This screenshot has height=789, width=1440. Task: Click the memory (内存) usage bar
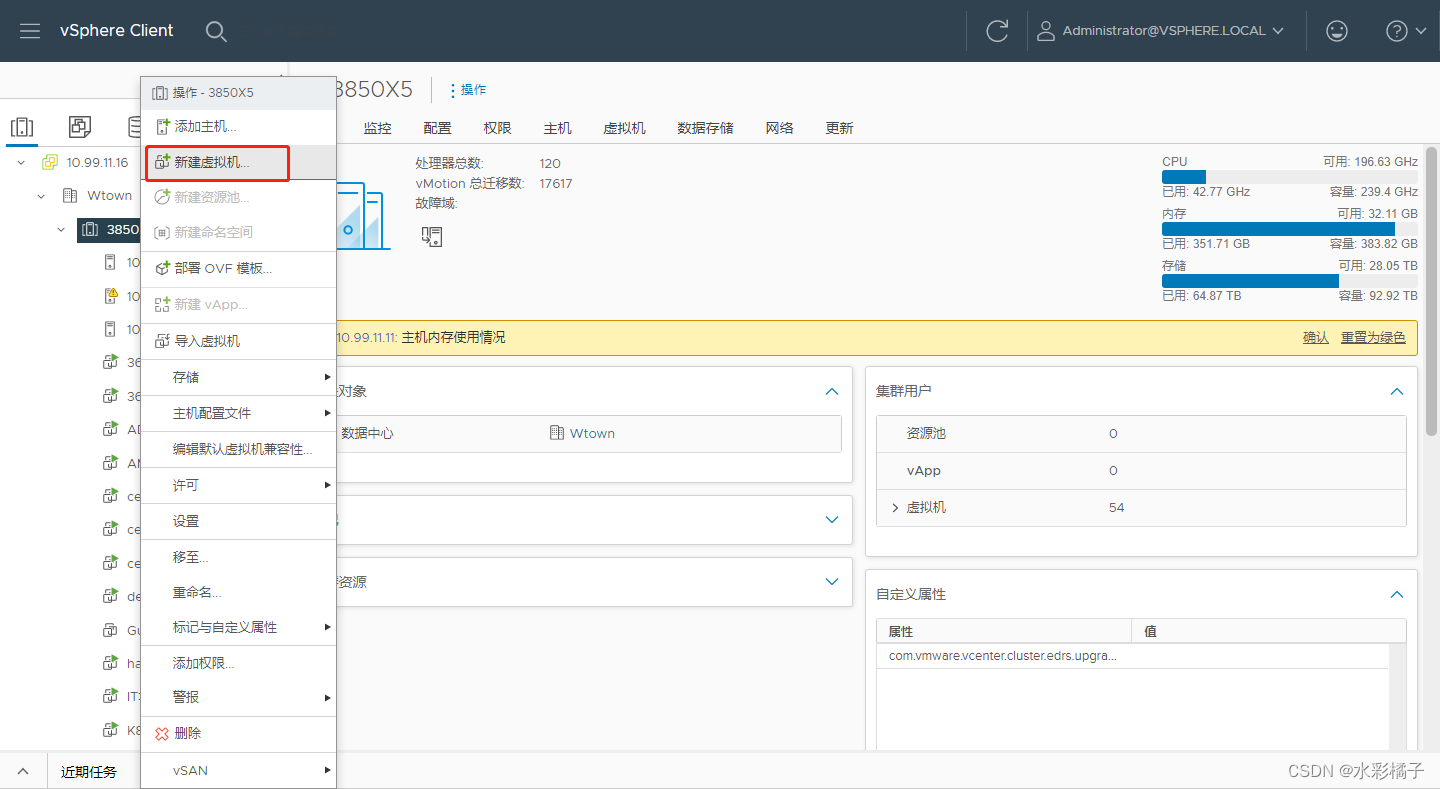tap(1289, 229)
